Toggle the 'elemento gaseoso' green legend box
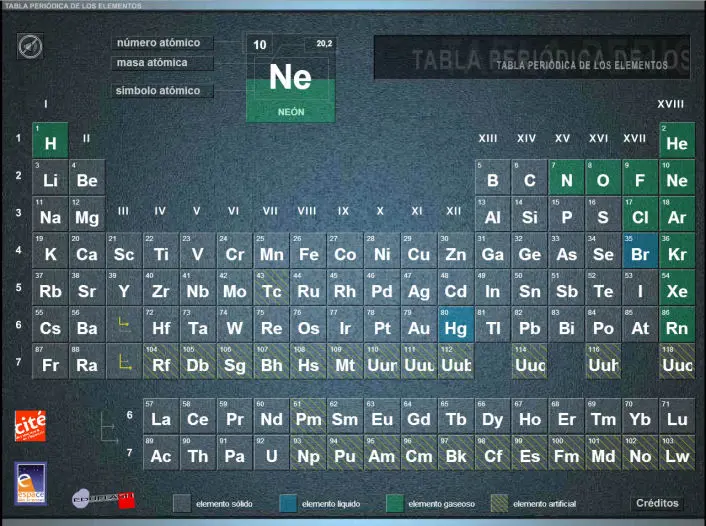706x526 pixels. pyautogui.click(x=395, y=503)
